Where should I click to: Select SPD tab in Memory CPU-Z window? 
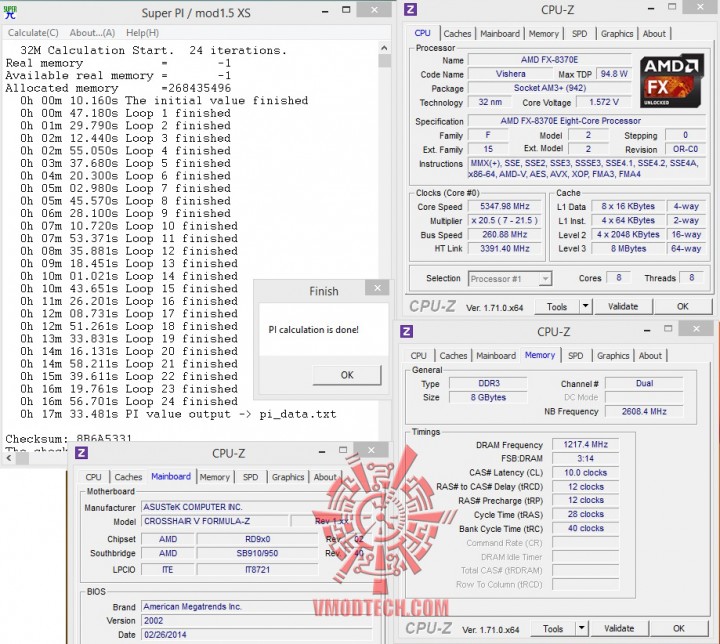pyautogui.click(x=575, y=356)
